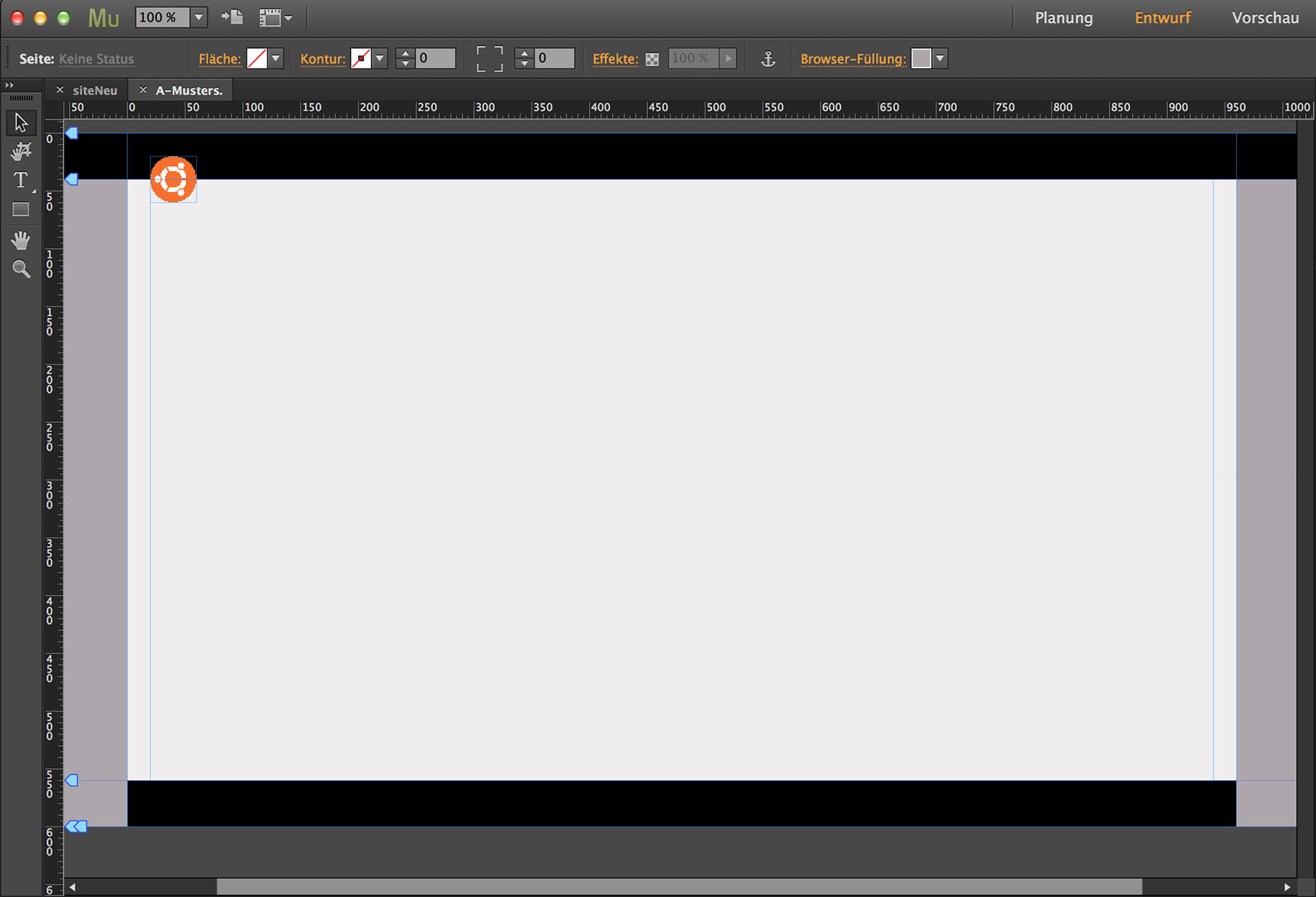
Task: Click the Browser-Füllung label link
Action: (x=853, y=59)
